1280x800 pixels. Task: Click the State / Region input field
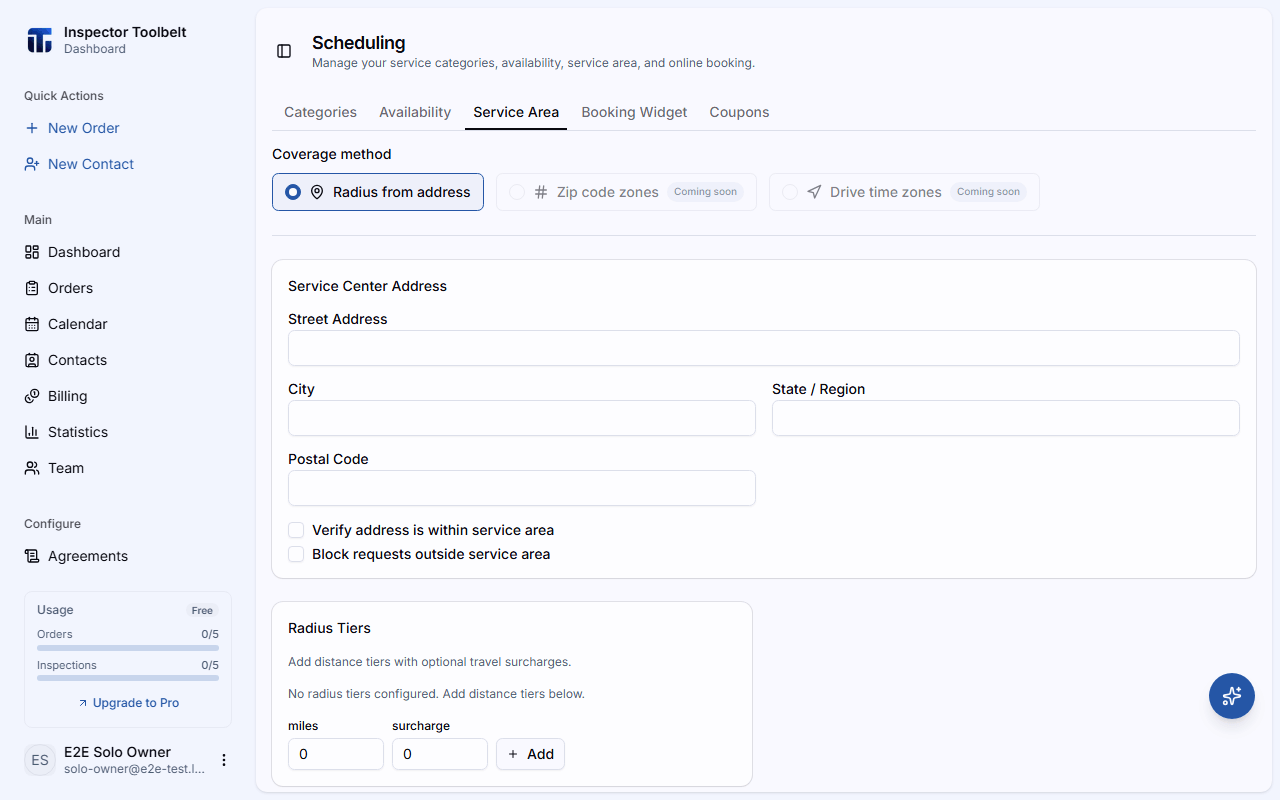tap(1006, 418)
